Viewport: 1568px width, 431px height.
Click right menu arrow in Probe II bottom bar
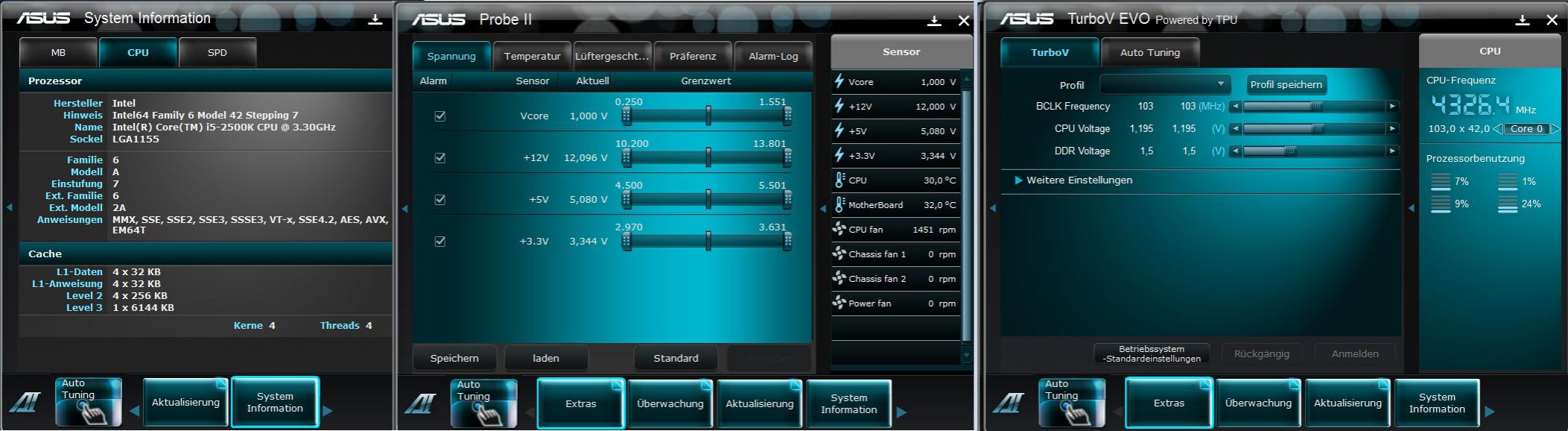tap(902, 412)
